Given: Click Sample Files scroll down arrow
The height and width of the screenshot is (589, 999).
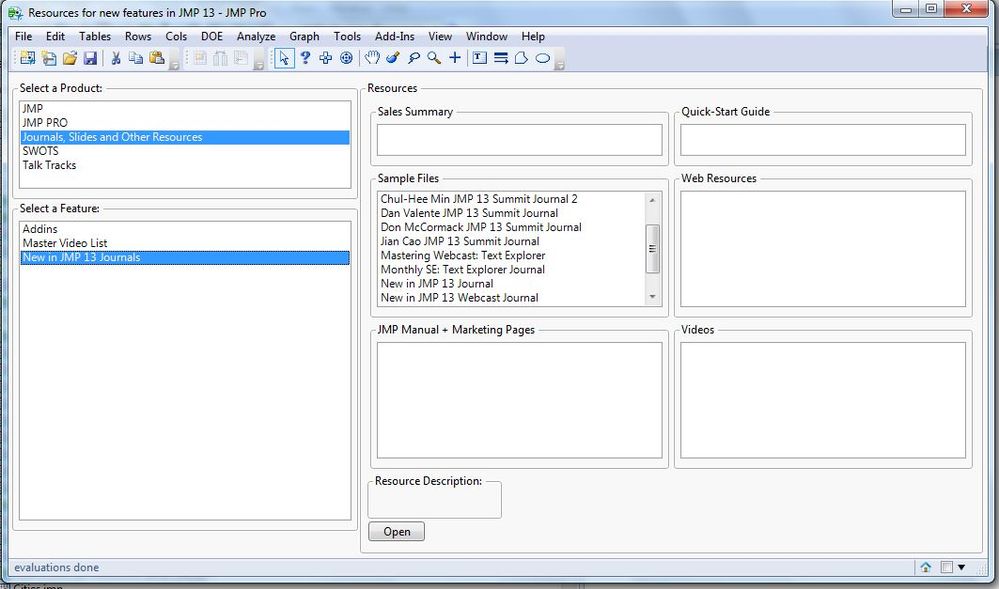Looking at the screenshot, I should [x=652, y=297].
